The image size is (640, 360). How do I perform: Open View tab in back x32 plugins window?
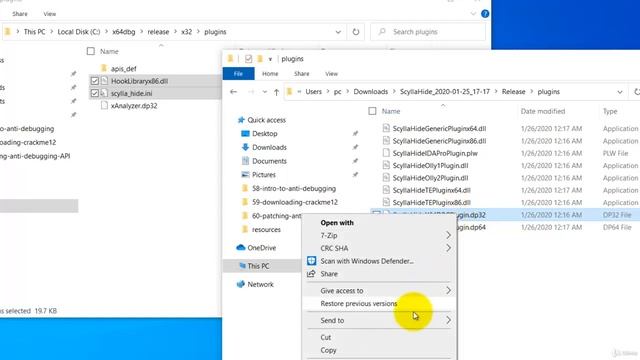point(50,14)
